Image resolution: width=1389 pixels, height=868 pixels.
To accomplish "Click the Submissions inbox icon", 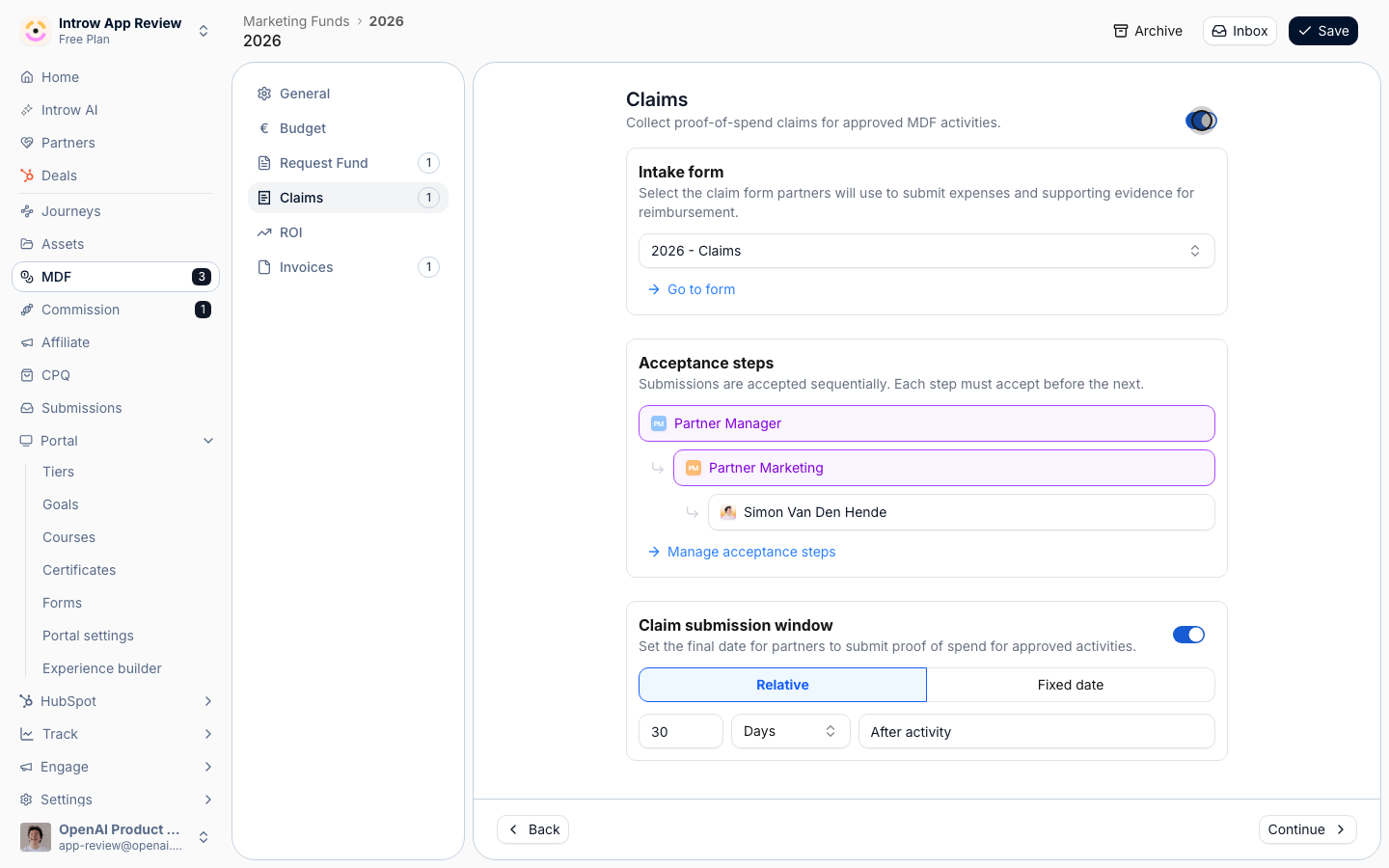I will pos(27,408).
